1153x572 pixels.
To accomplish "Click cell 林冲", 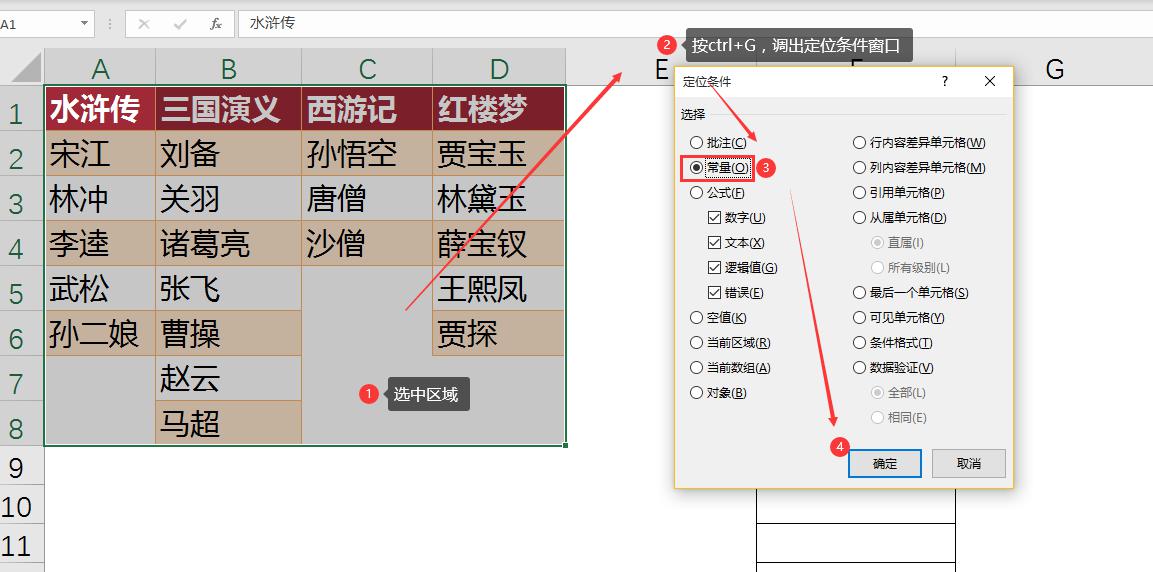I will (x=100, y=199).
